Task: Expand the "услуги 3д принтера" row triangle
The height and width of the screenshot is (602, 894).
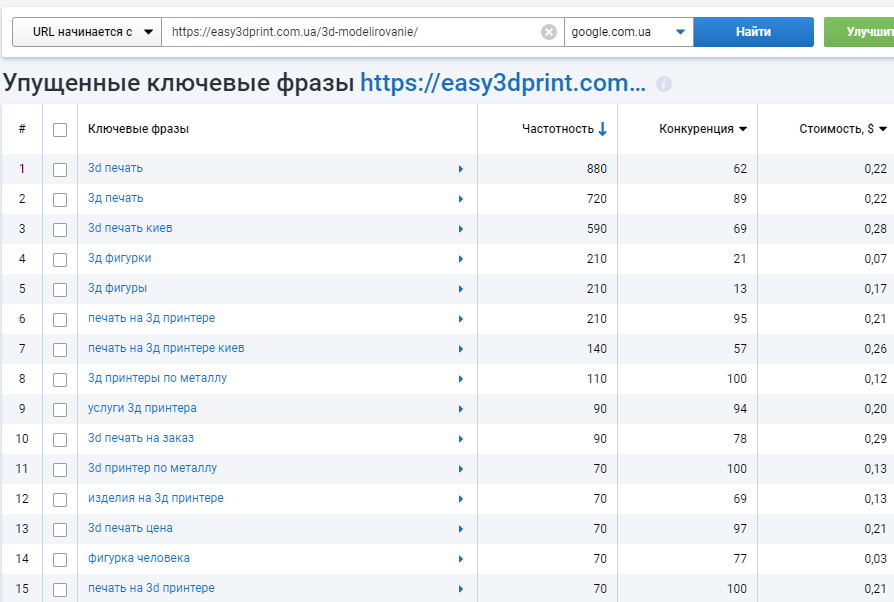Action: click(461, 409)
